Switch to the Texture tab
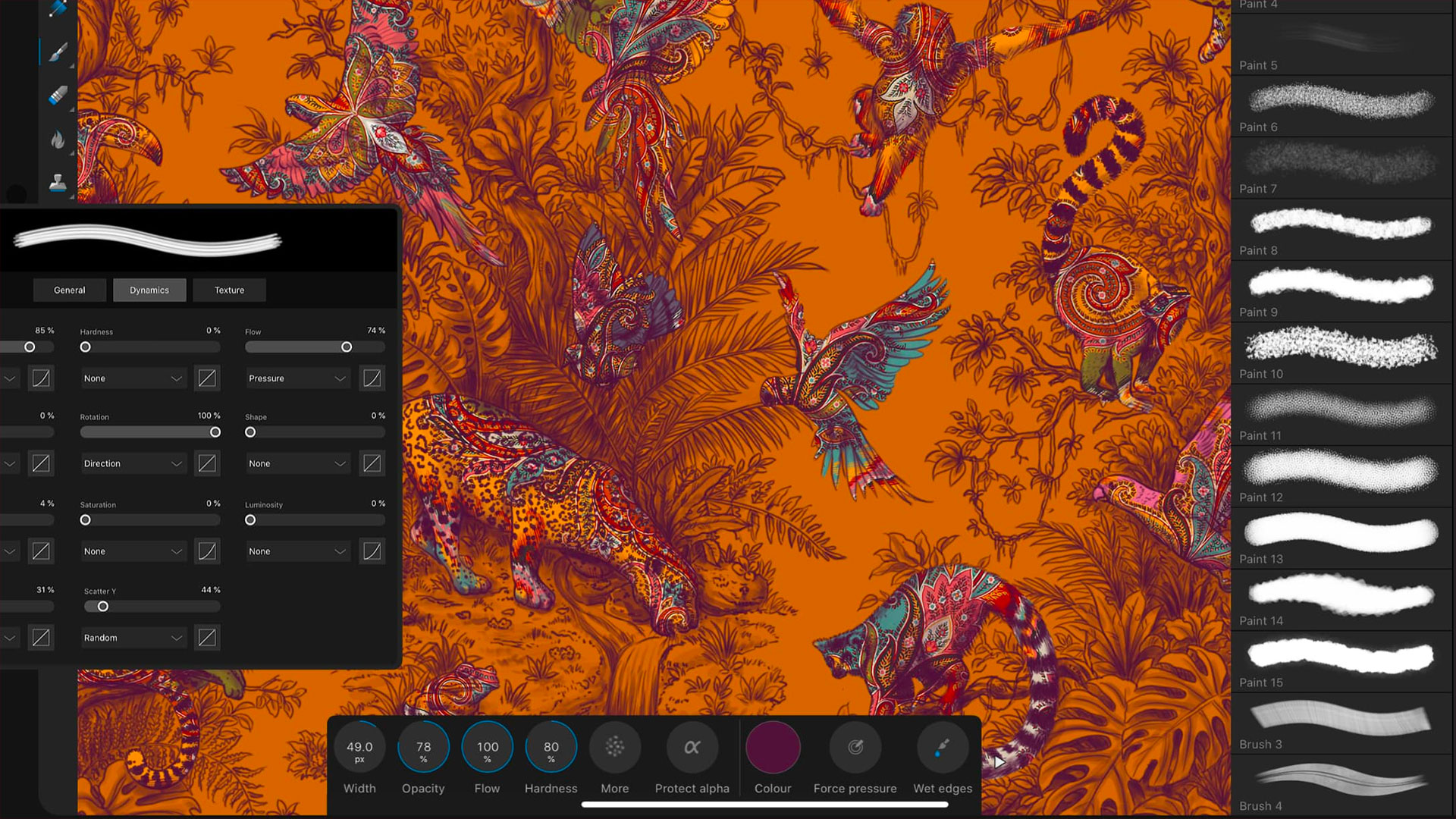This screenshot has width=1456, height=819. click(x=229, y=290)
